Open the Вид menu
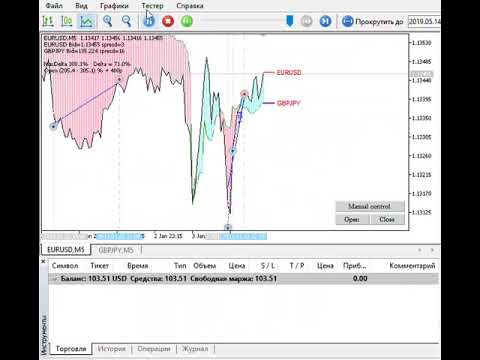The image size is (480, 360). [x=81, y=6]
